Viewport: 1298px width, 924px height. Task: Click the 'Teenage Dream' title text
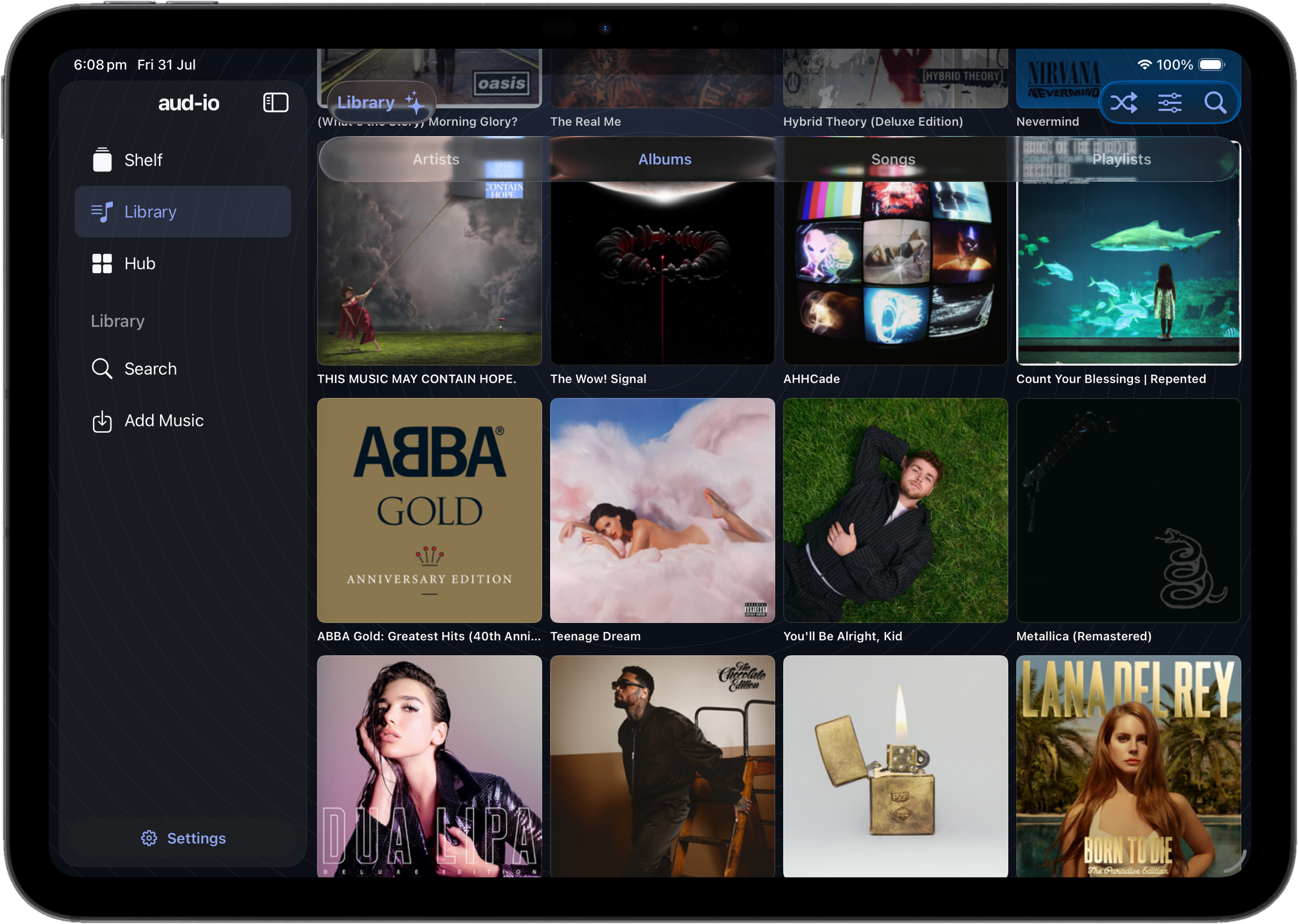pyautogui.click(x=595, y=636)
